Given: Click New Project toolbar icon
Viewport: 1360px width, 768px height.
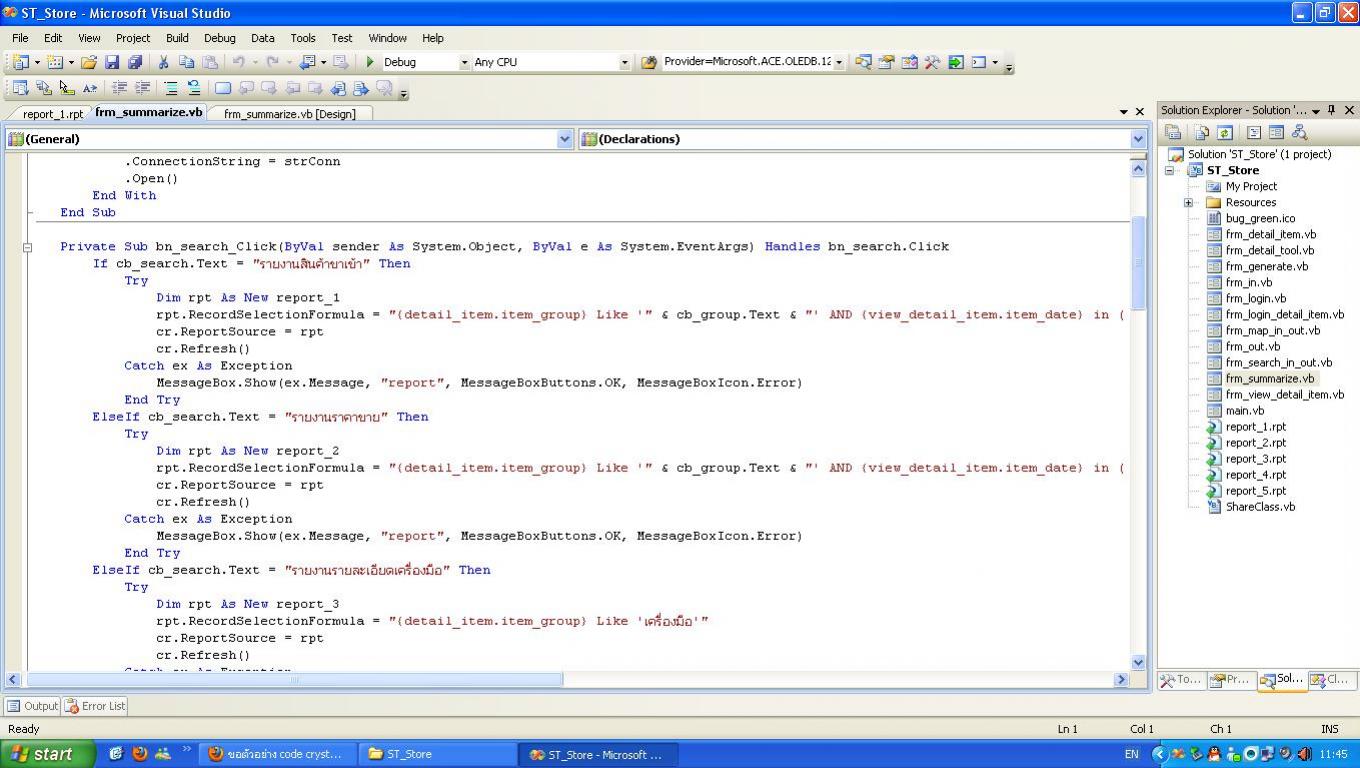Looking at the screenshot, I should (x=20, y=62).
